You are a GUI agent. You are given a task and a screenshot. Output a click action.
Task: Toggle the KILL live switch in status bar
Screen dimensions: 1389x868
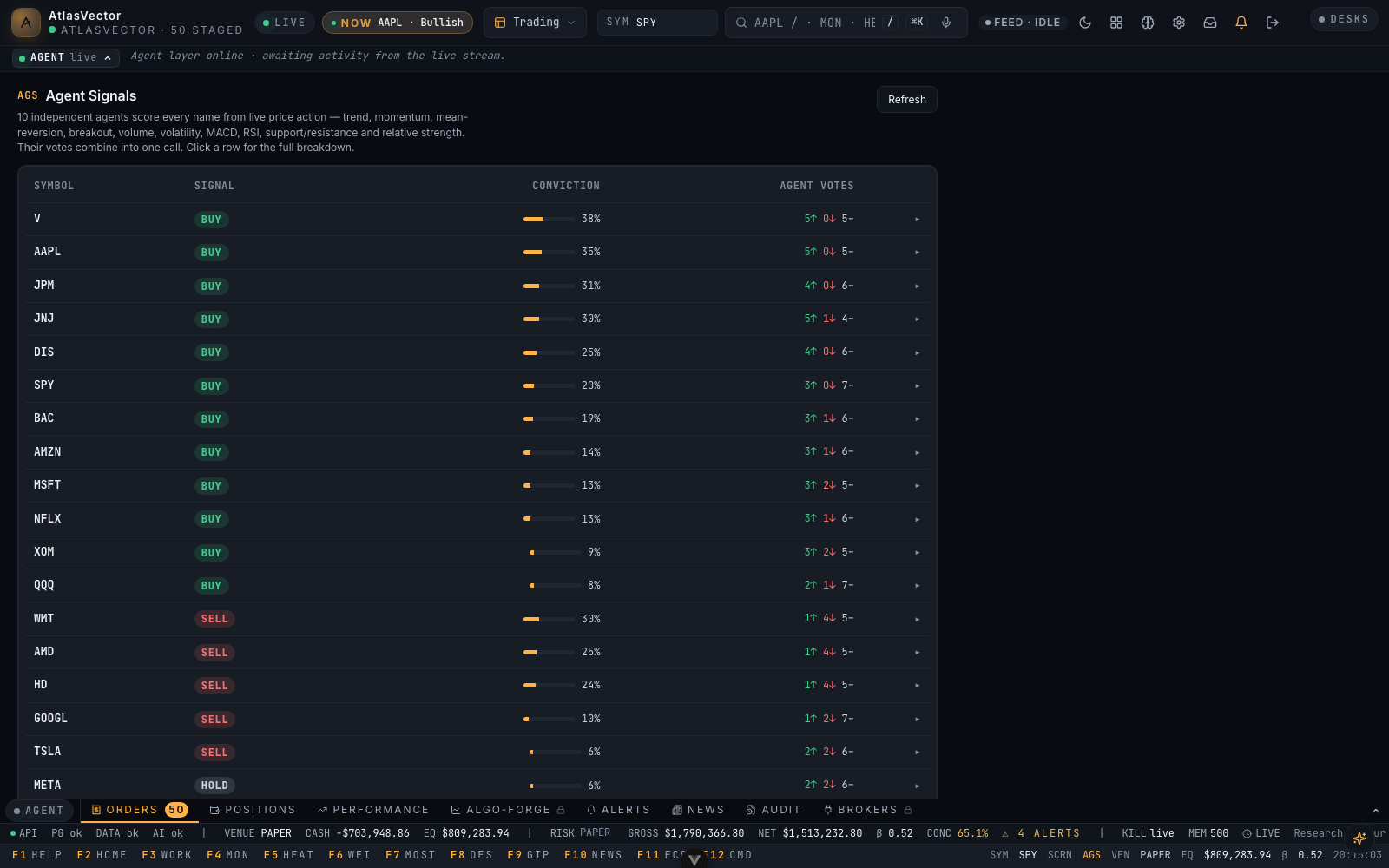coord(1148,833)
